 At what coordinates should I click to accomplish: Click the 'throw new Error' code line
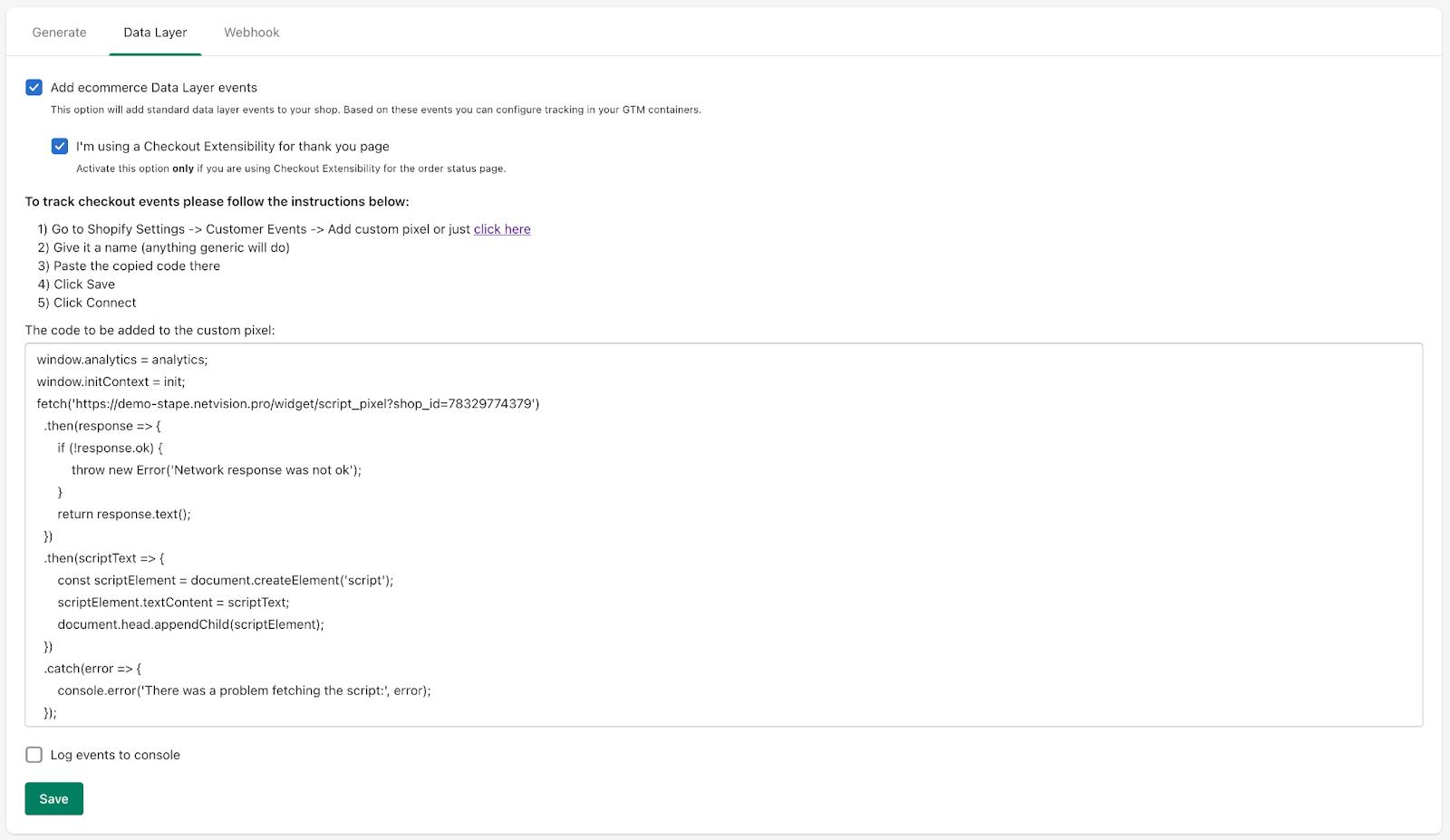[x=217, y=469]
